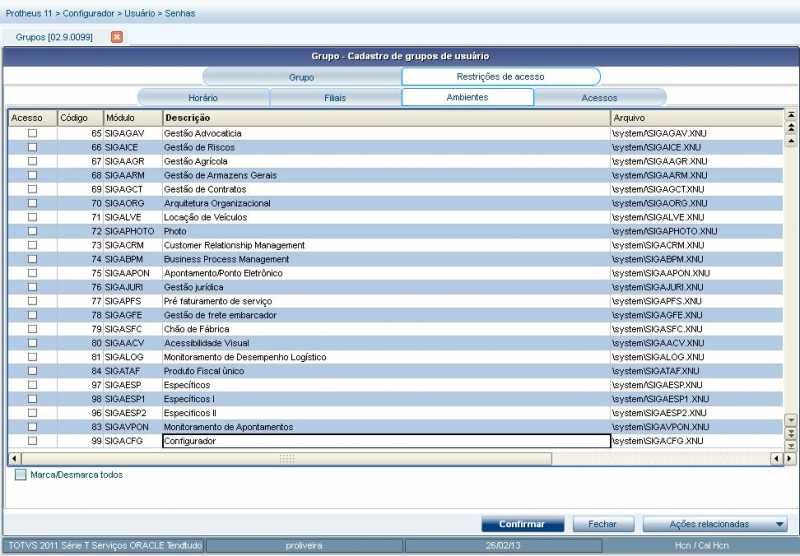The image size is (800, 556).
Task: Sort by the Acesso column header
Action: coord(33,118)
